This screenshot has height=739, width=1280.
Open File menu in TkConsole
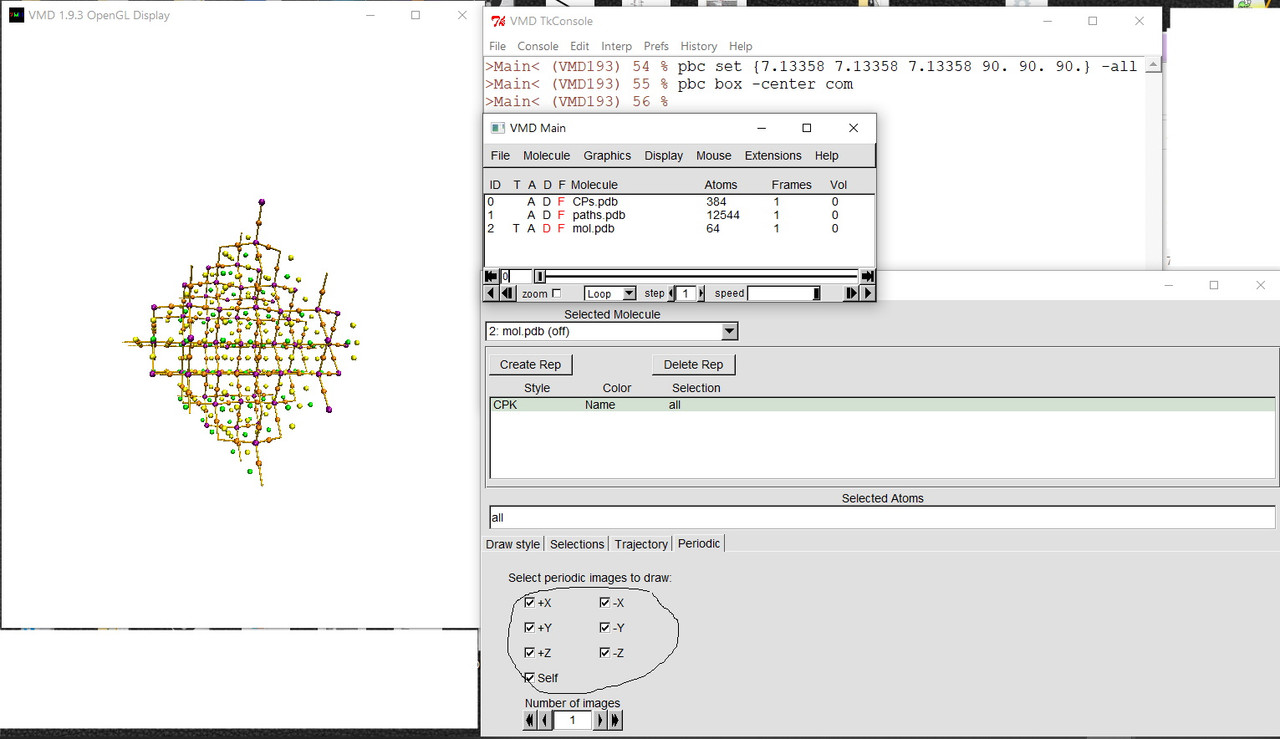pos(497,46)
